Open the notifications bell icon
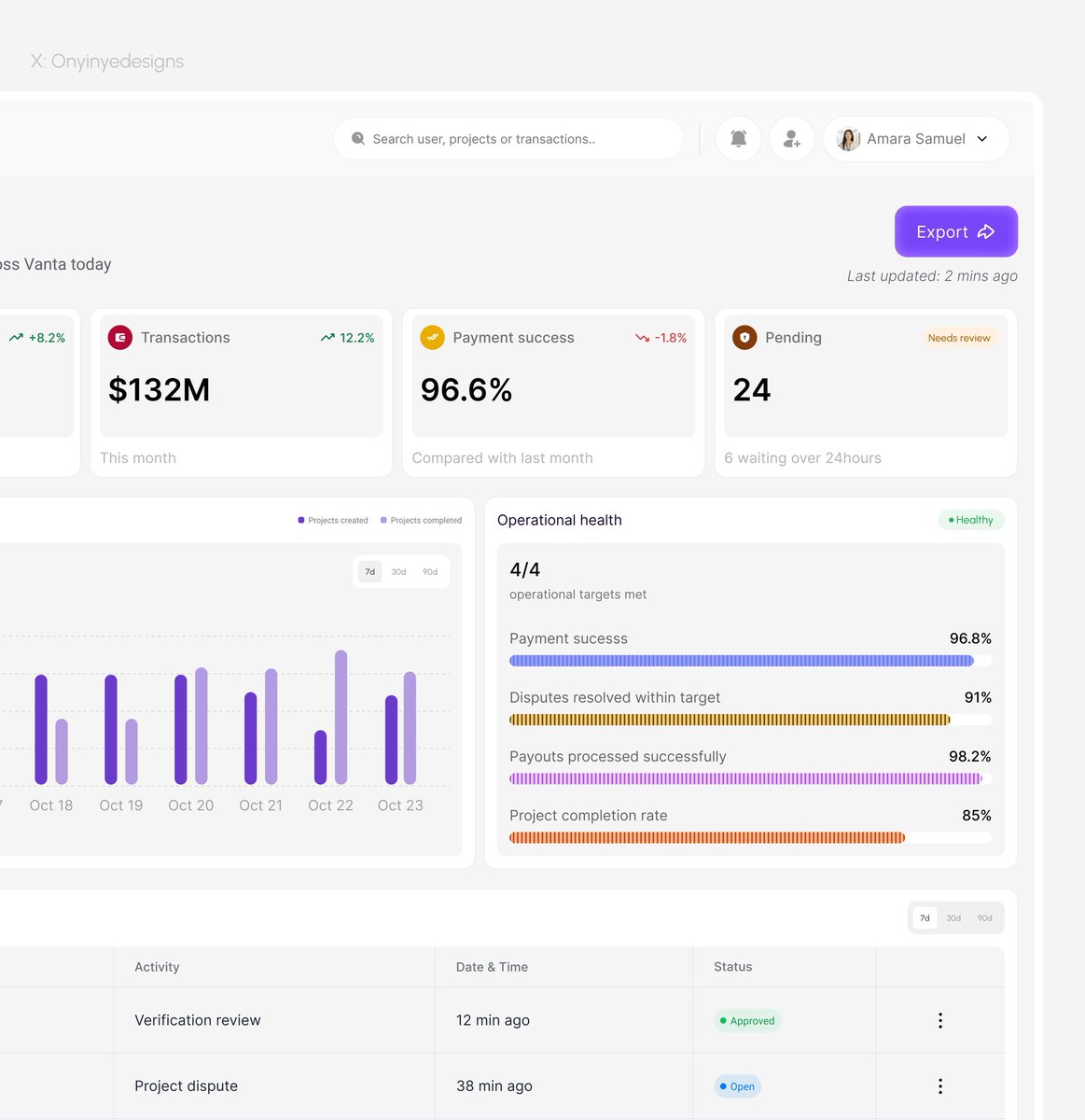 point(738,139)
